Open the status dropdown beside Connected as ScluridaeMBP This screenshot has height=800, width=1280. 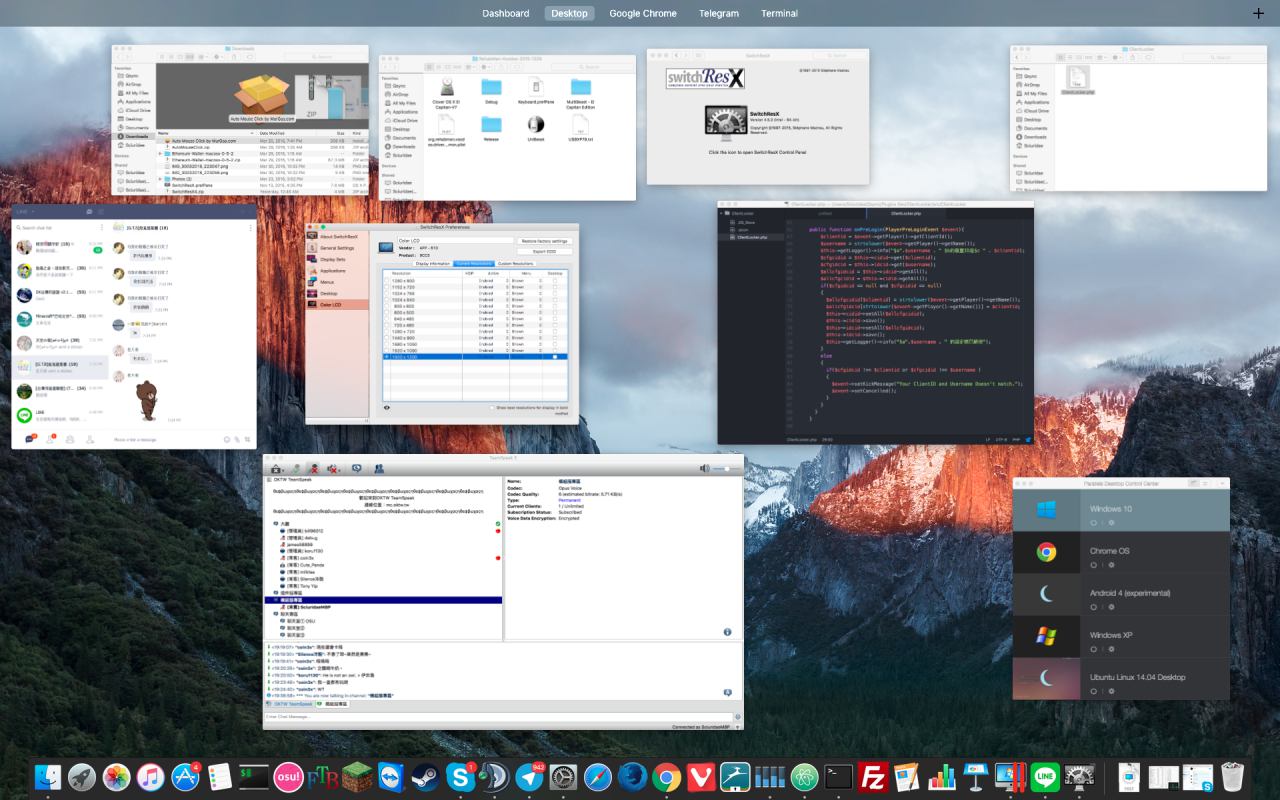737,727
